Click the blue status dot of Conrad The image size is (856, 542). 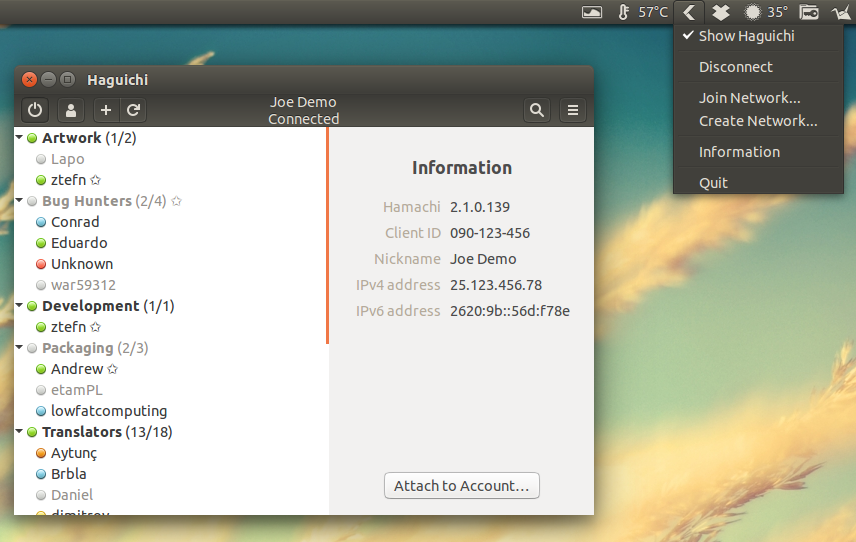point(41,222)
